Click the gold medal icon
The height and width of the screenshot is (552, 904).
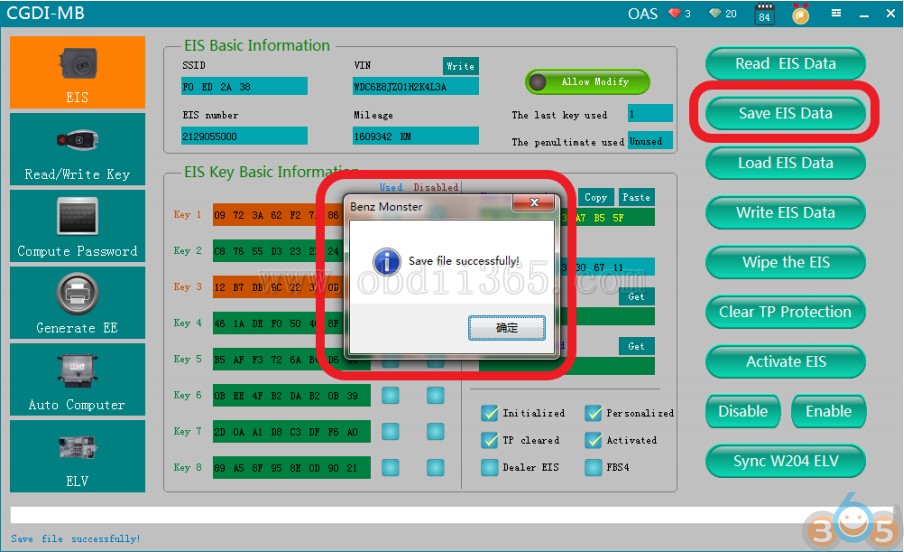(x=800, y=14)
